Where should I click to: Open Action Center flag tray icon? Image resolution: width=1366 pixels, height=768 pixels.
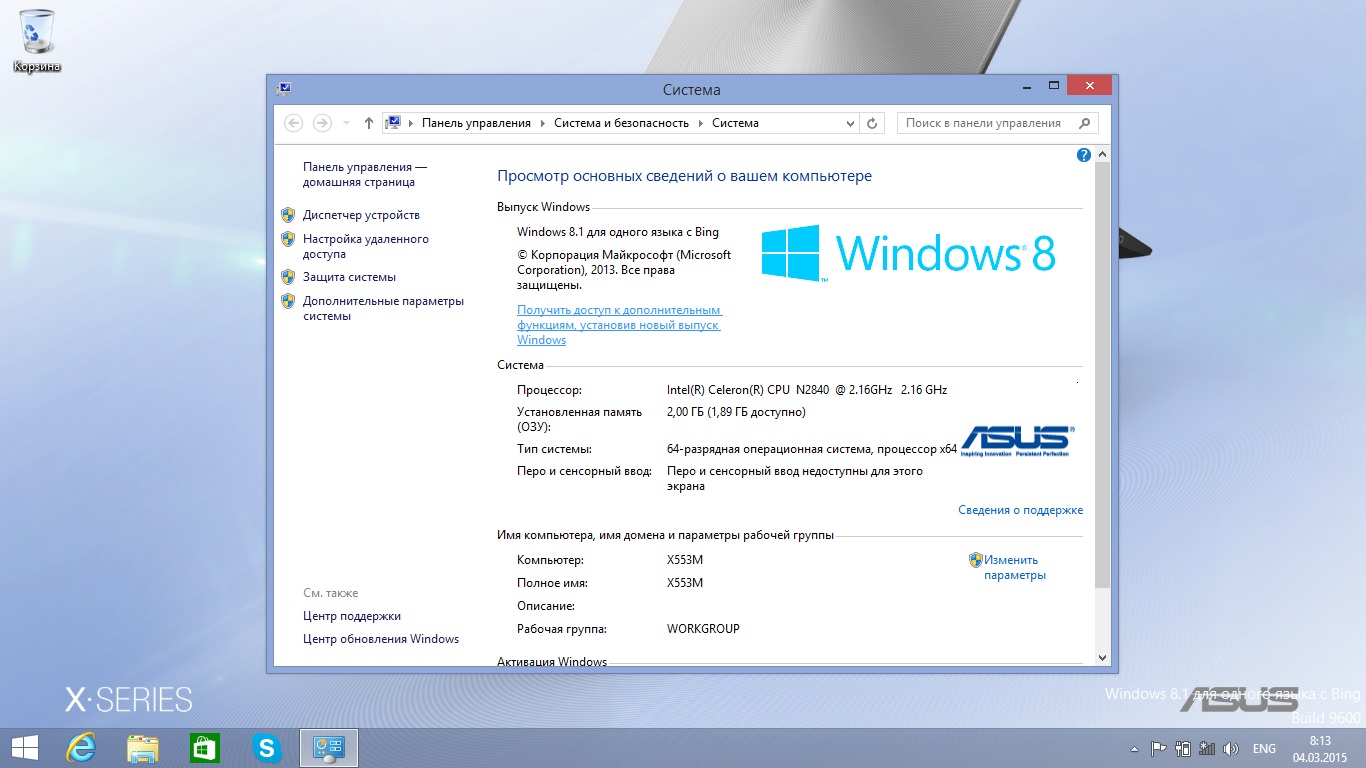point(1159,748)
